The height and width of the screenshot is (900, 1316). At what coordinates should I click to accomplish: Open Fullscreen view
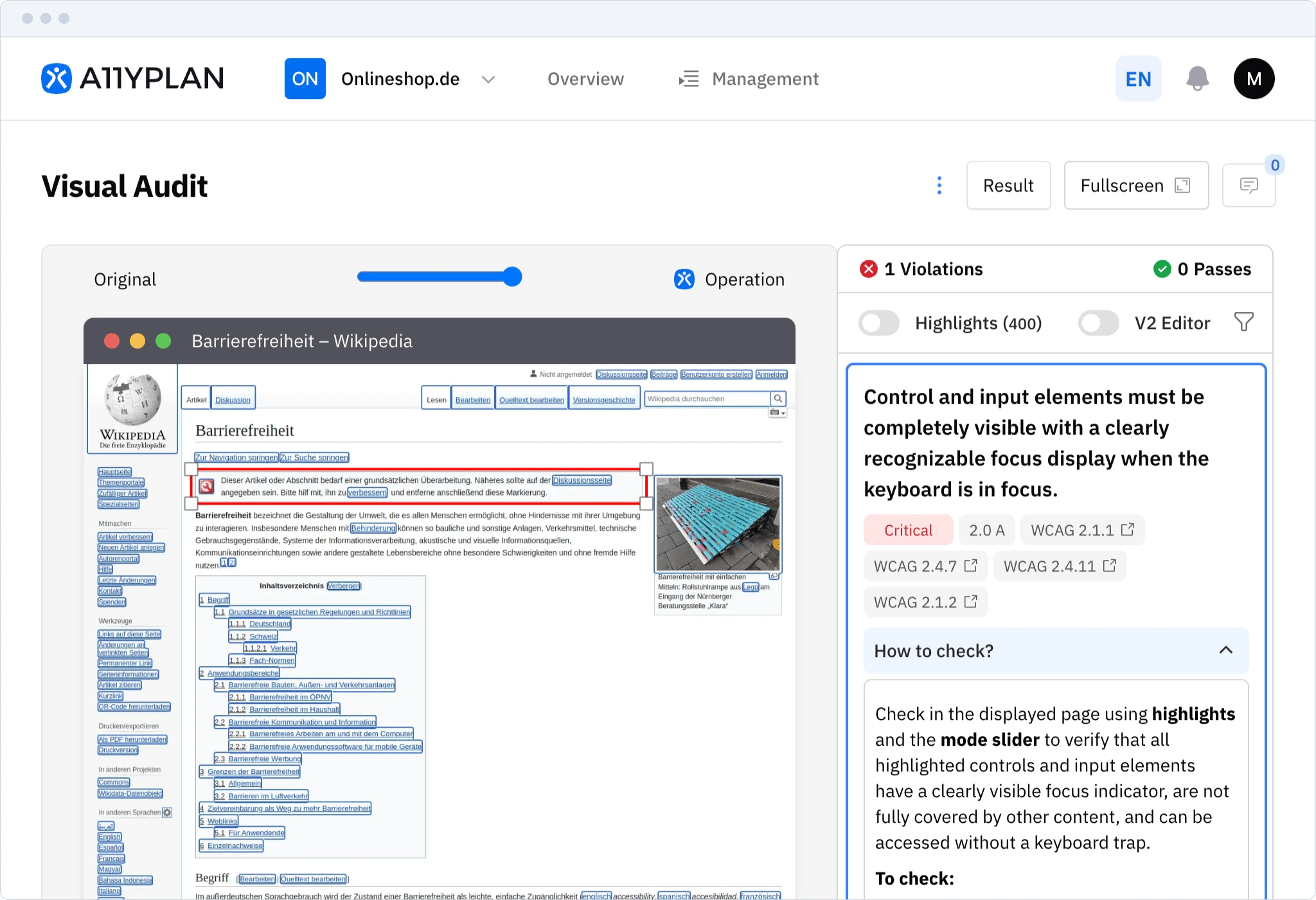tap(1135, 186)
